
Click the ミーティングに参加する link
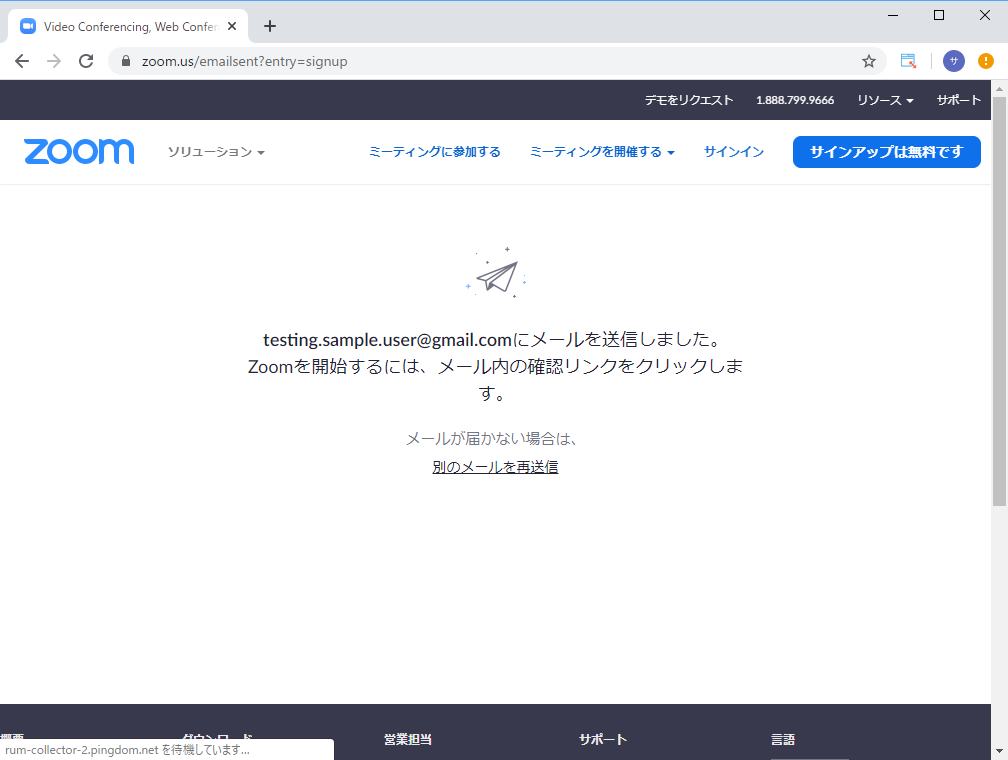(434, 152)
